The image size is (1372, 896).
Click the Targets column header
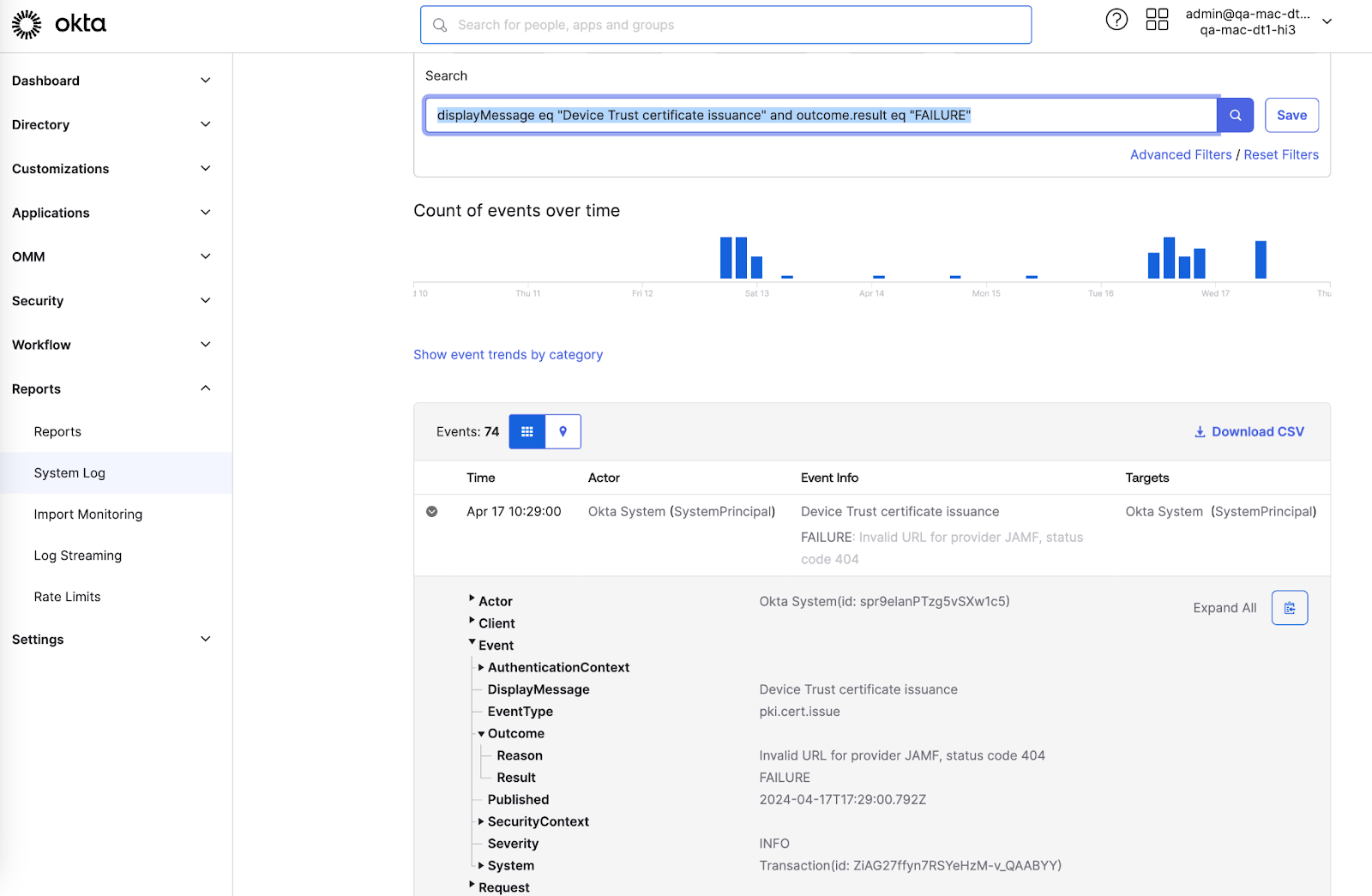(1146, 478)
